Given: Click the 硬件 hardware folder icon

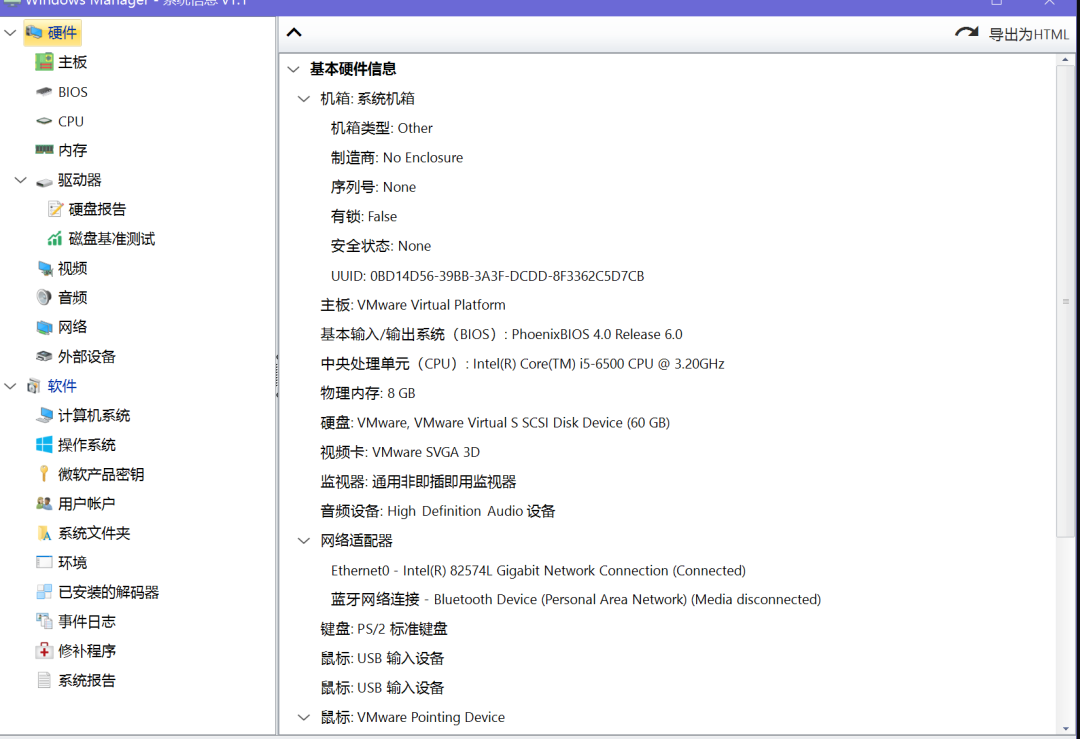Looking at the screenshot, I should tap(34, 32).
